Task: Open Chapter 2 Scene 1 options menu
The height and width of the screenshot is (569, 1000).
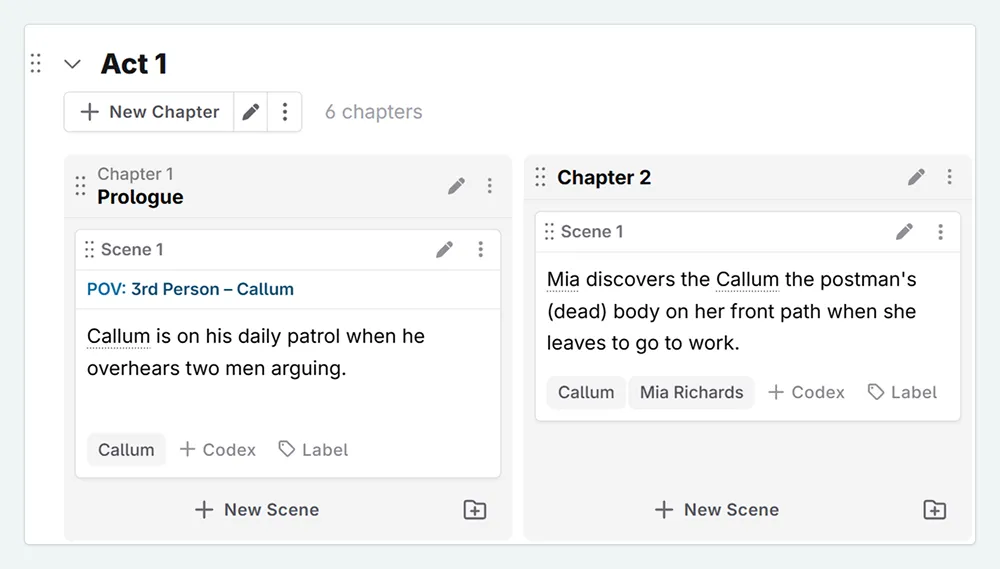Action: pos(940,232)
